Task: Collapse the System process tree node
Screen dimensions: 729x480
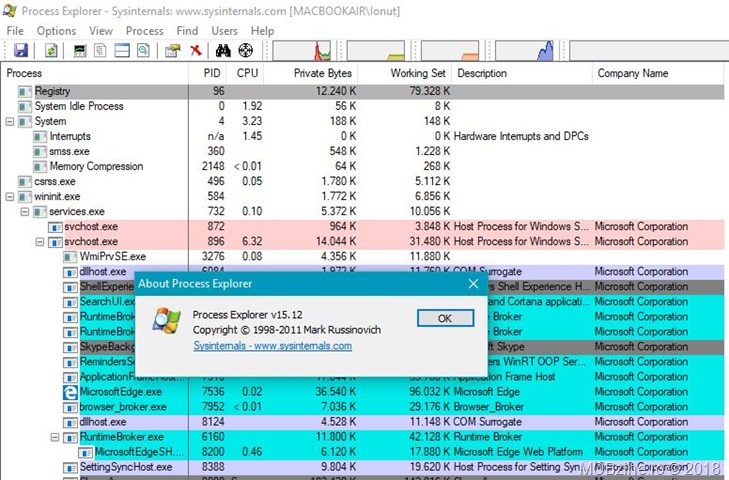Action: 10,122
